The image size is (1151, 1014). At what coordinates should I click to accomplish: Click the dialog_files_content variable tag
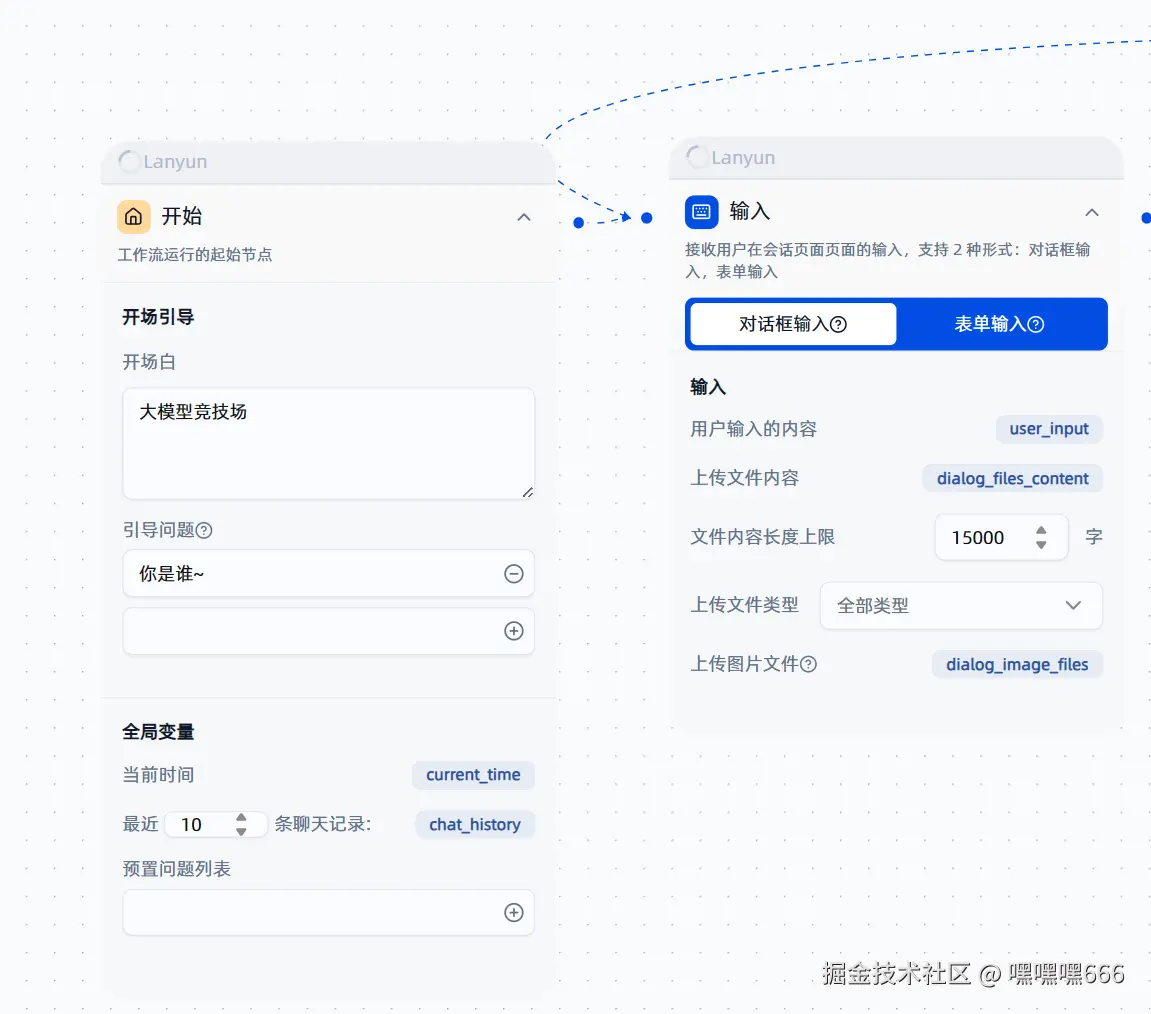(x=1012, y=479)
